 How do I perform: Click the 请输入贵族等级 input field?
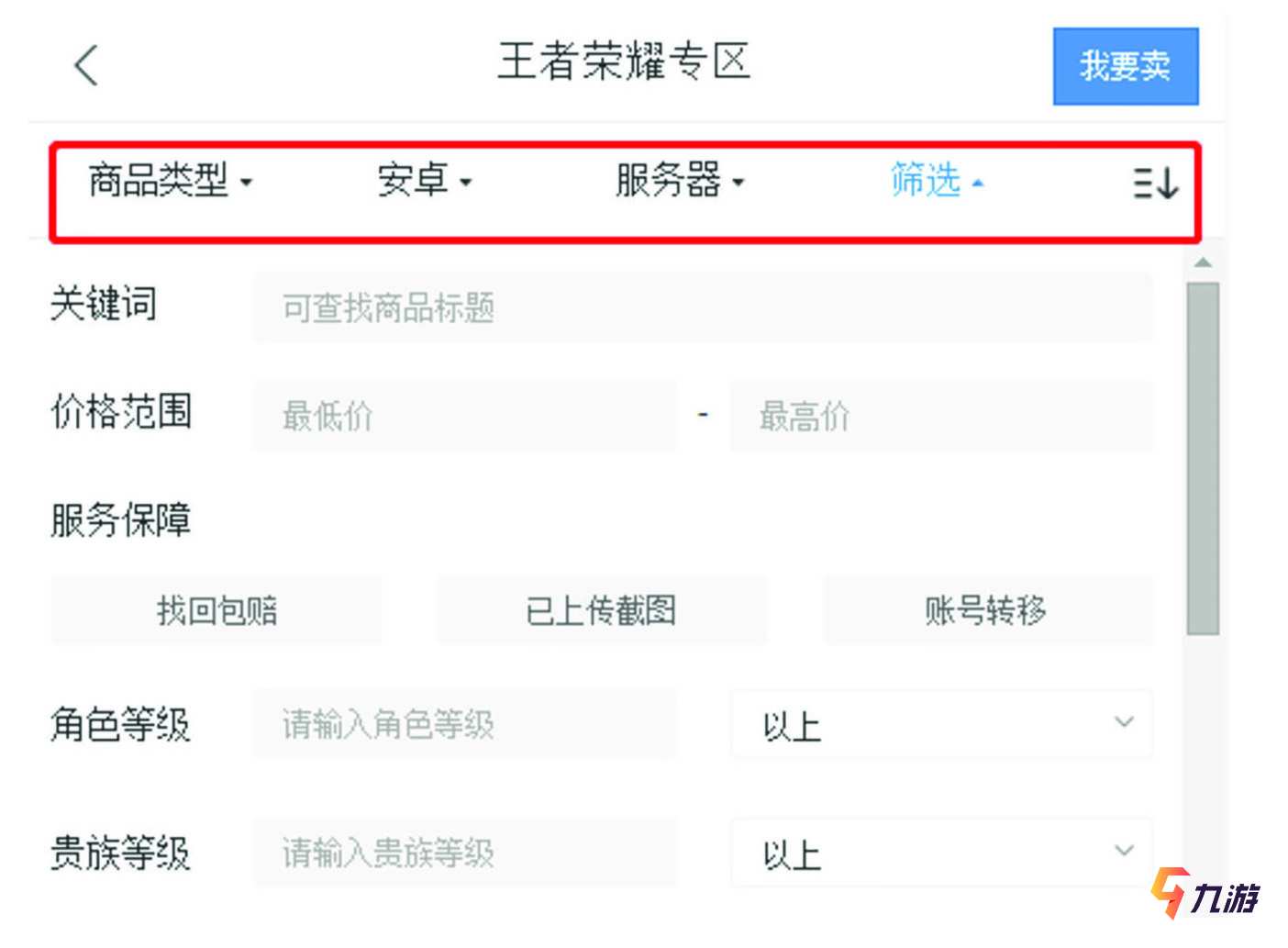pyautogui.click(x=464, y=853)
